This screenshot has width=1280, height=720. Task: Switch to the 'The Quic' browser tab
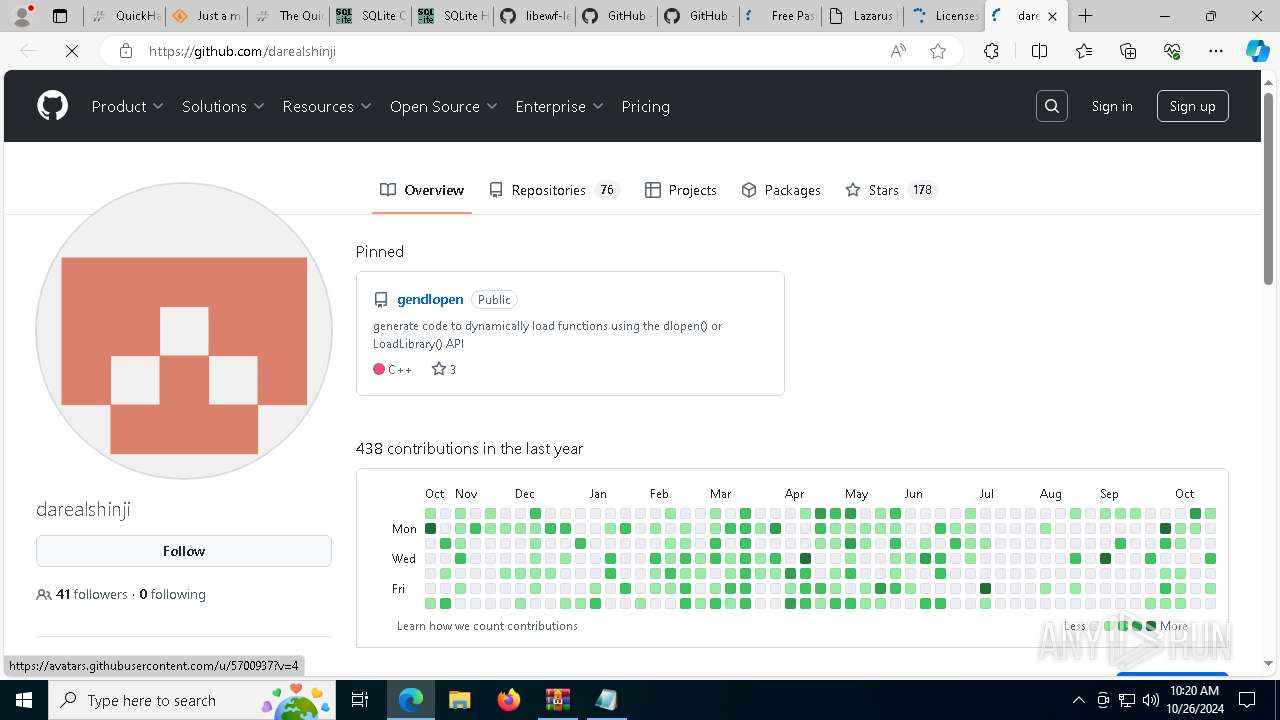pyautogui.click(x=289, y=16)
